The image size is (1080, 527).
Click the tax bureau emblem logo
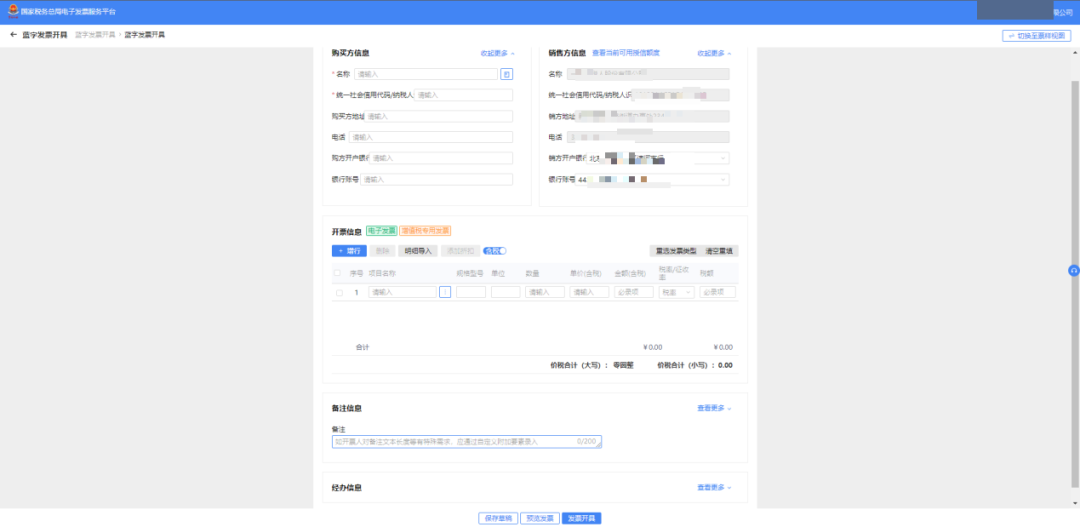(x=12, y=12)
